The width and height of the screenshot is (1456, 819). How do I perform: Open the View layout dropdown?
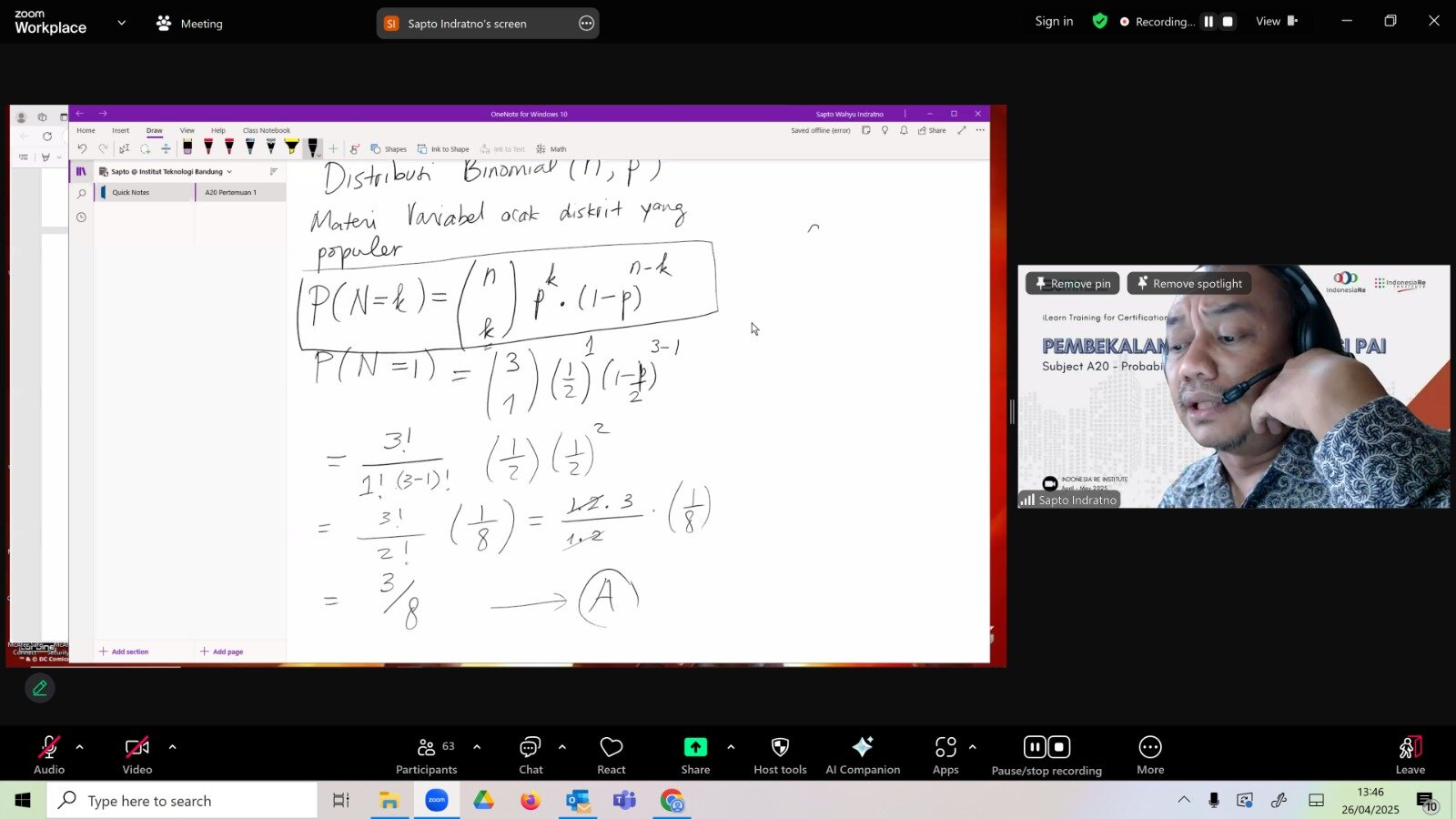1277,22
